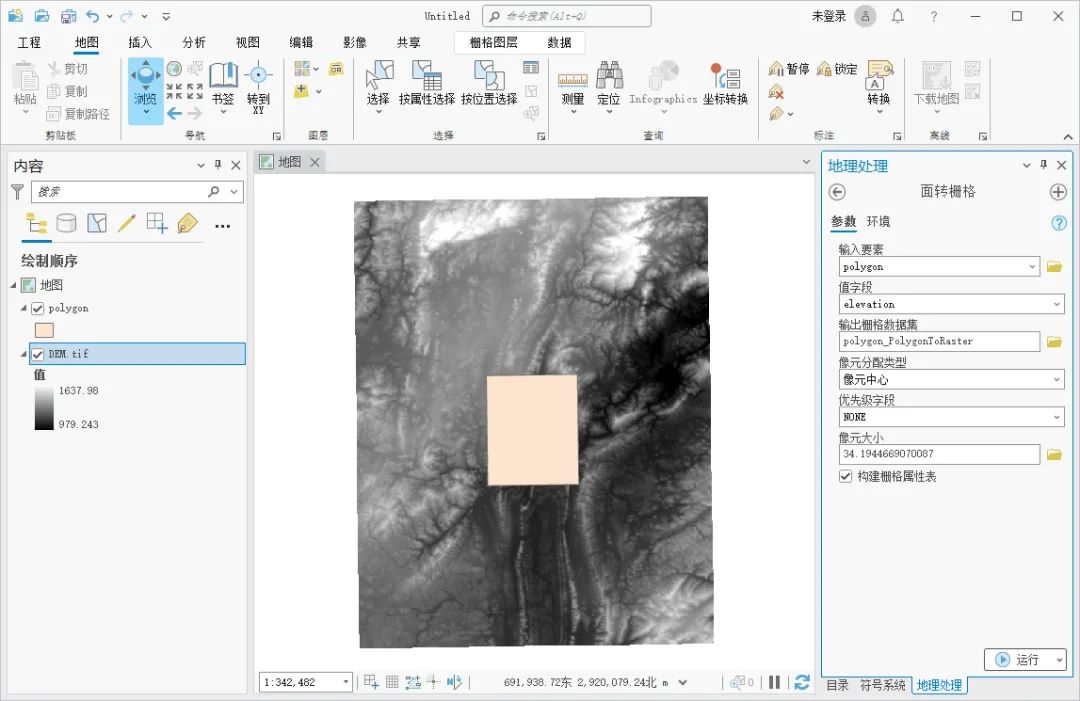
Task: Switch to the Symbology (符号系统) pane tab
Action: coord(882,685)
